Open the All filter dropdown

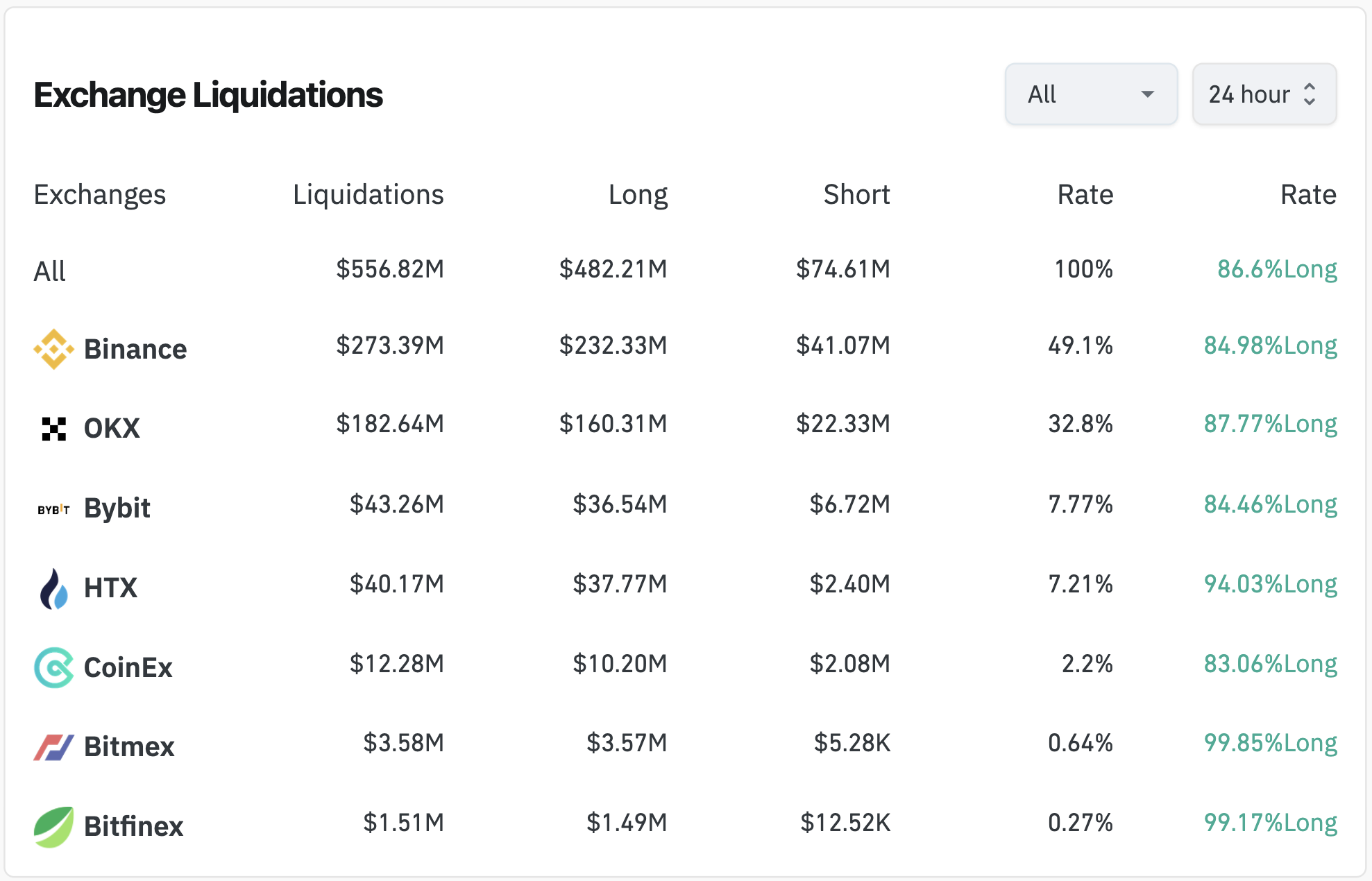[1090, 94]
